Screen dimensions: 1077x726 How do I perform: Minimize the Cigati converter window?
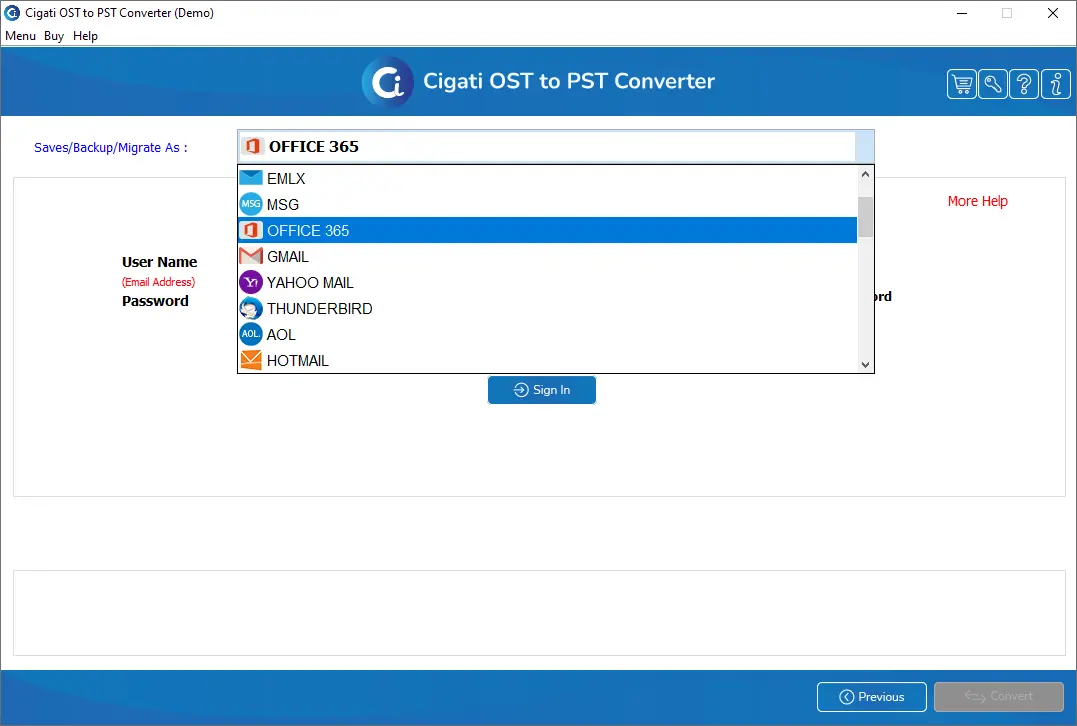pyautogui.click(x=962, y=13)
